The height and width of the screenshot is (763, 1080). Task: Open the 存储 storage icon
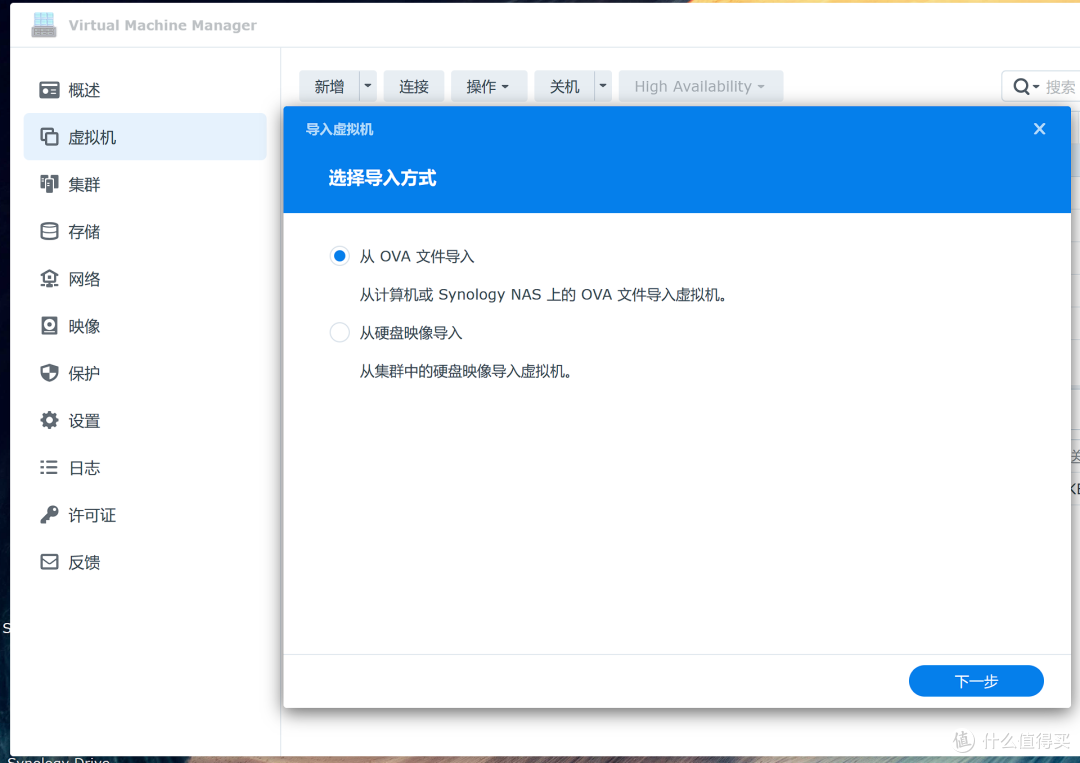[49, 231]
